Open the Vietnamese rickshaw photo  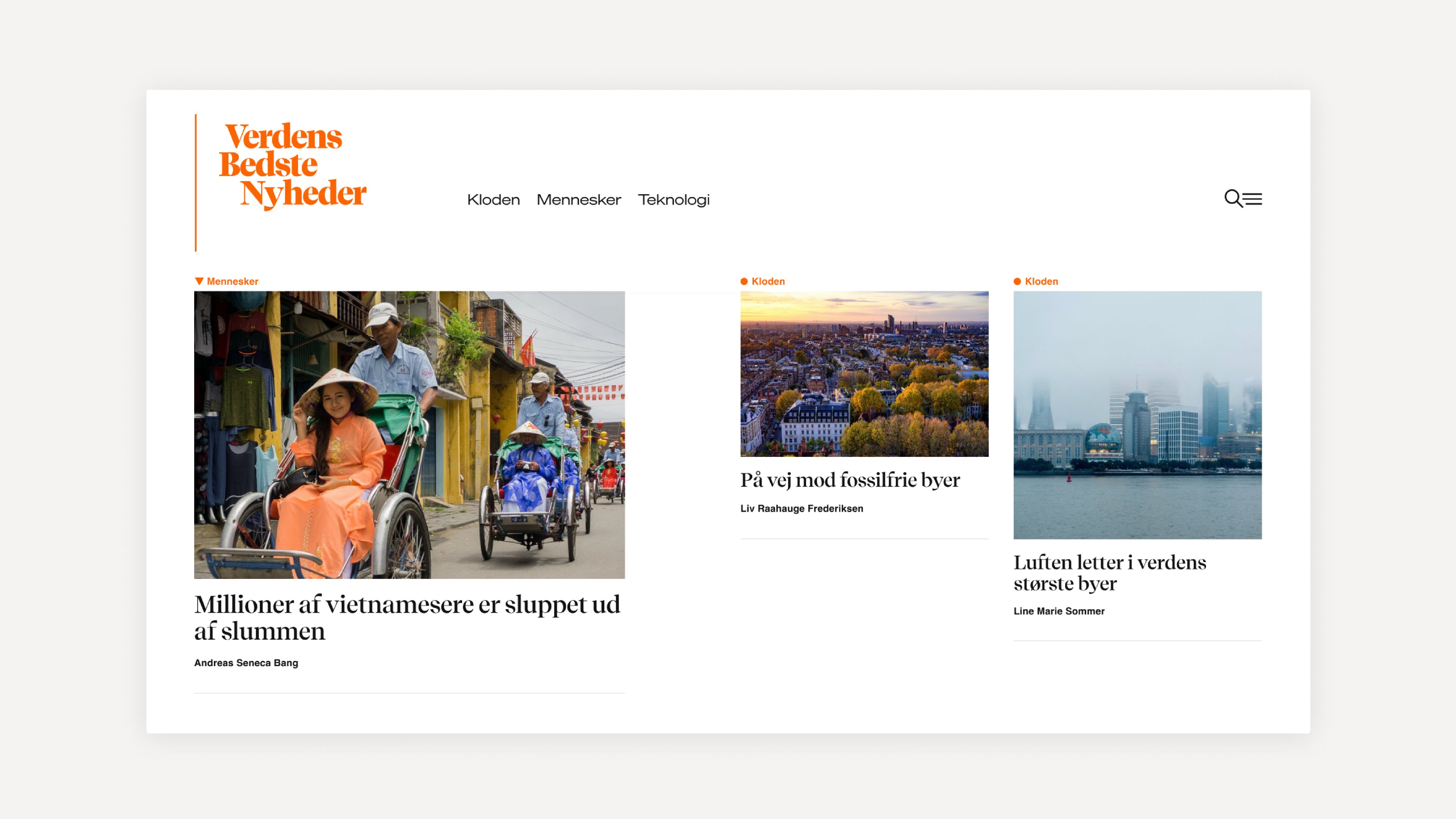(409, 435)
